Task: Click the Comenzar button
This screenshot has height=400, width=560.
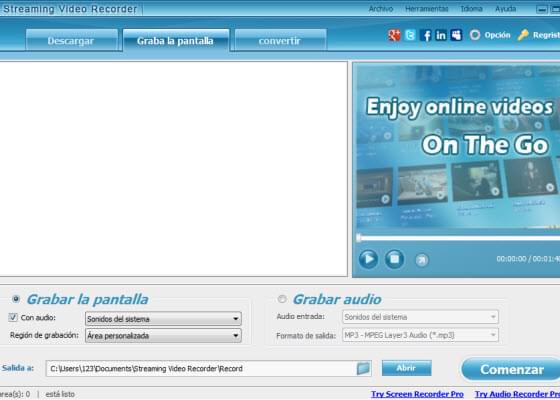Action: coord(511,369)
